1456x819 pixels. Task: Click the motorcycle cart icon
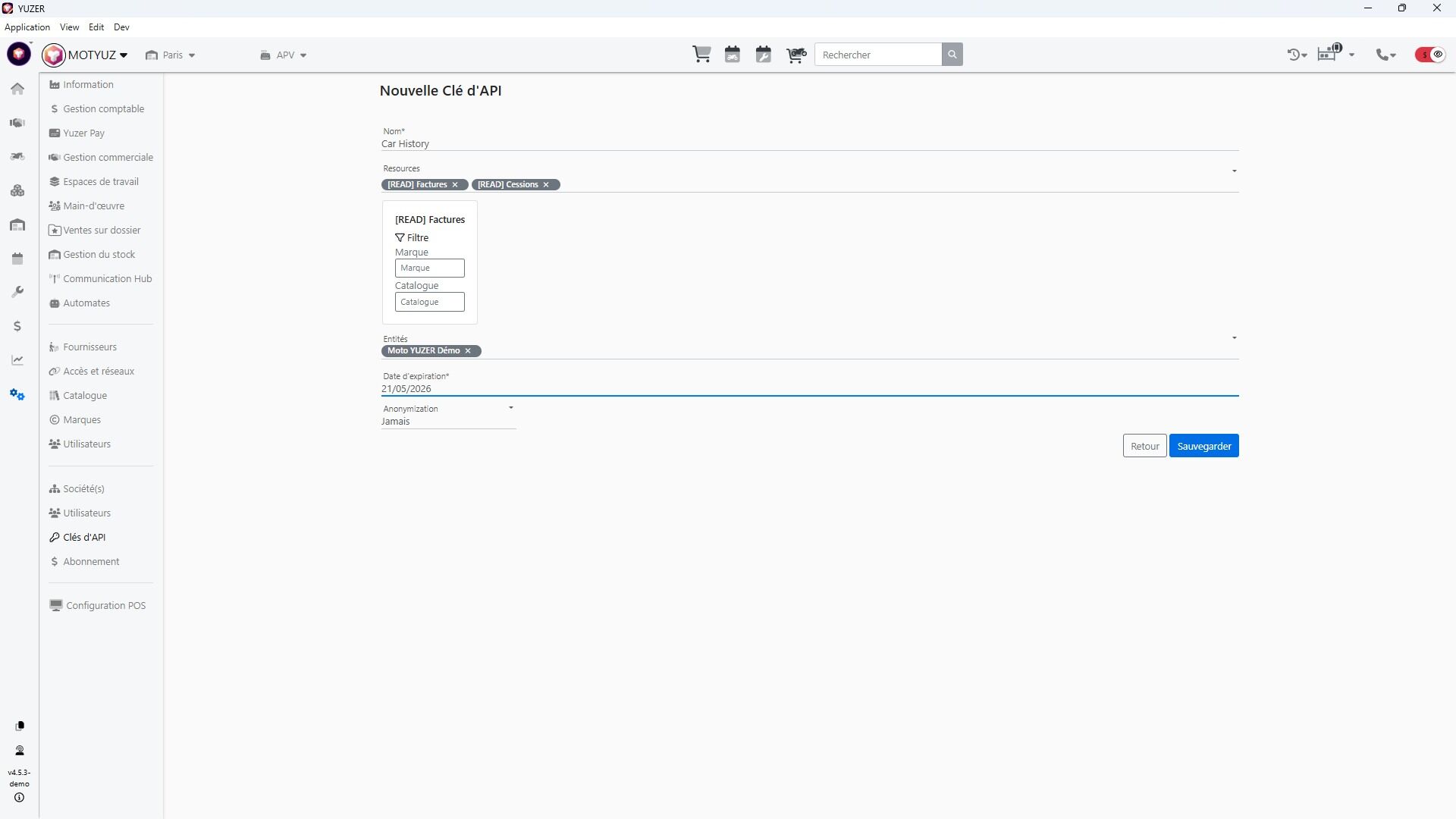tap(795, 55)
